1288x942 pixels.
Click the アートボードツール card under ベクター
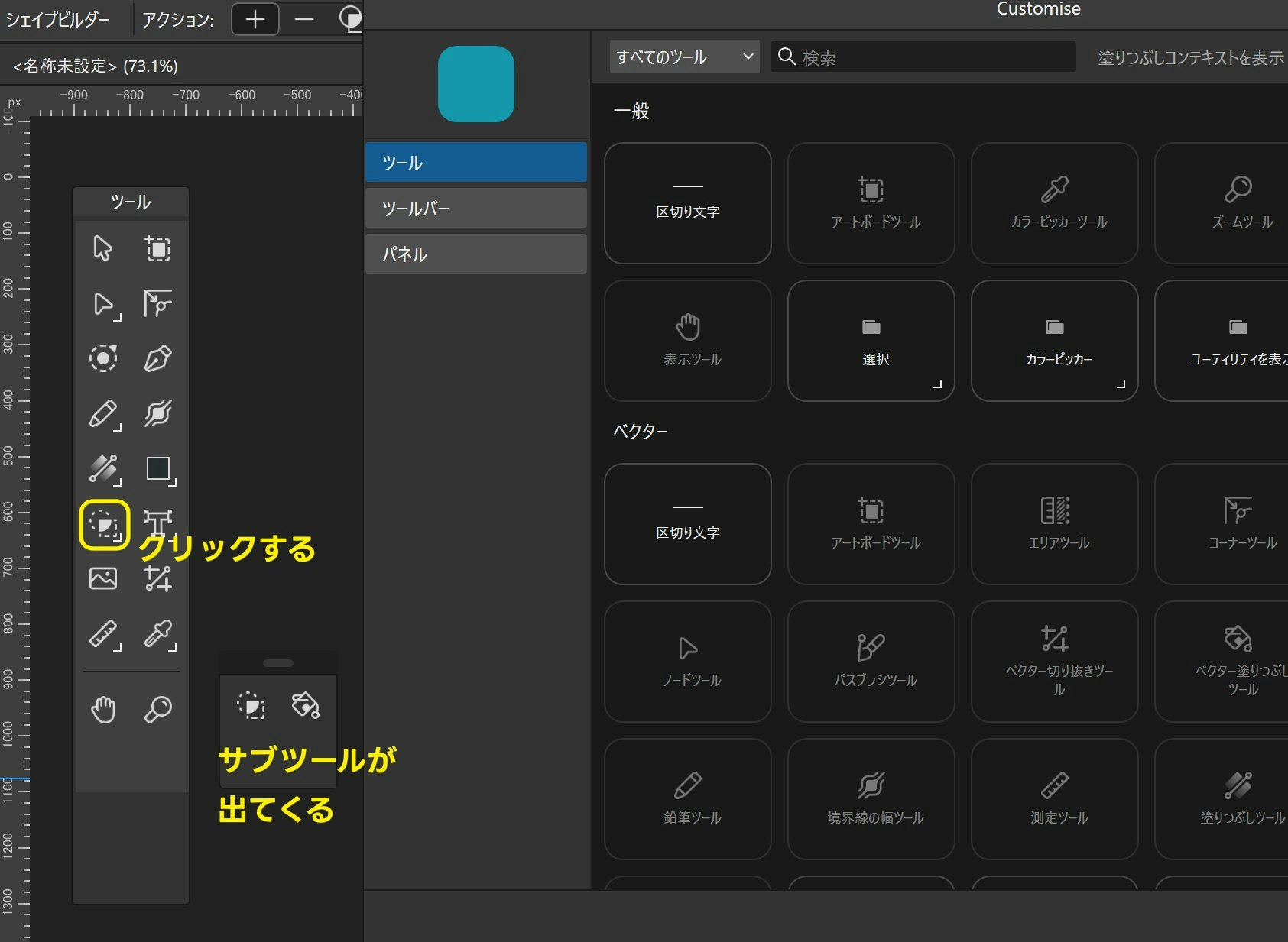click(x=871, y=524)
